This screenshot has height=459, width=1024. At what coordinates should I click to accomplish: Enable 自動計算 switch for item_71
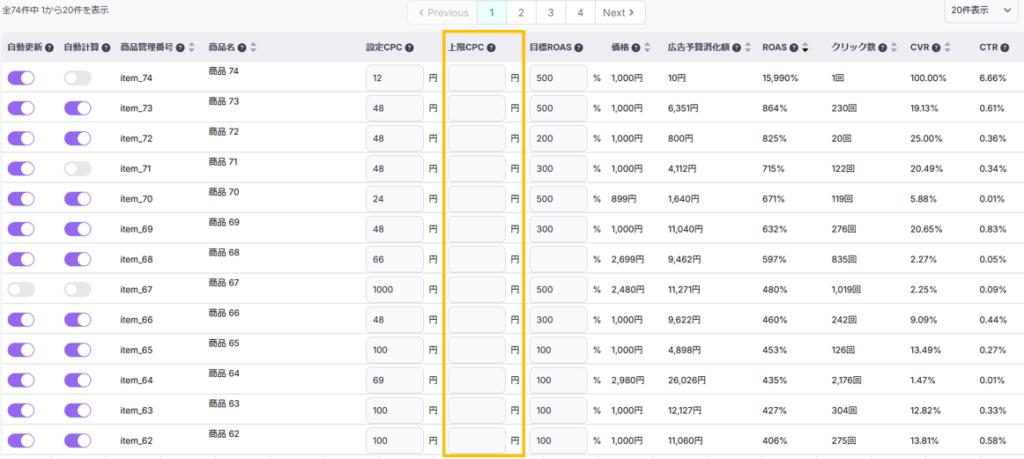pyautogui.click(x=77, y=169)
